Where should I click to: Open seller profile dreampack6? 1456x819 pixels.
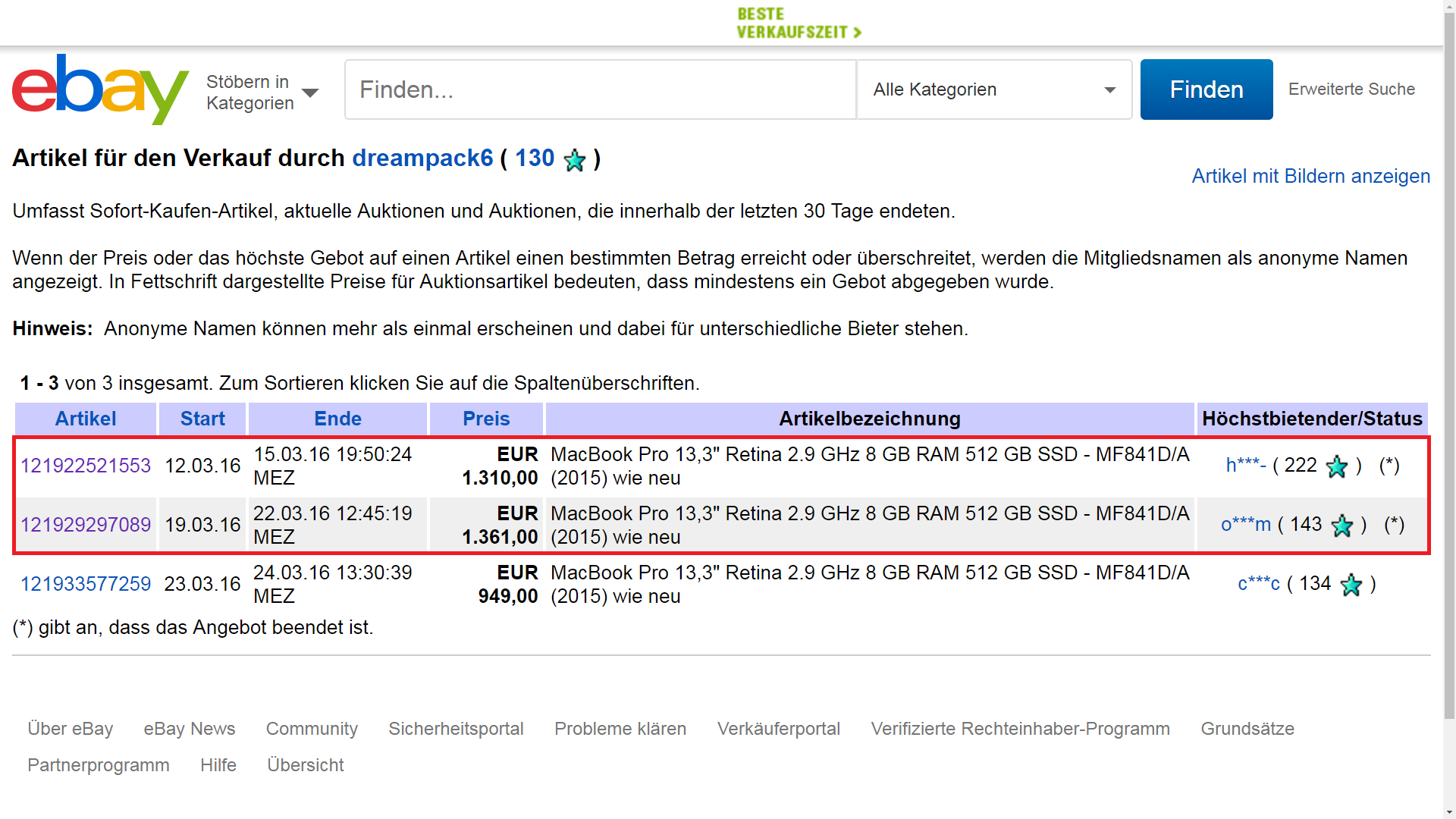coord(422,158)
